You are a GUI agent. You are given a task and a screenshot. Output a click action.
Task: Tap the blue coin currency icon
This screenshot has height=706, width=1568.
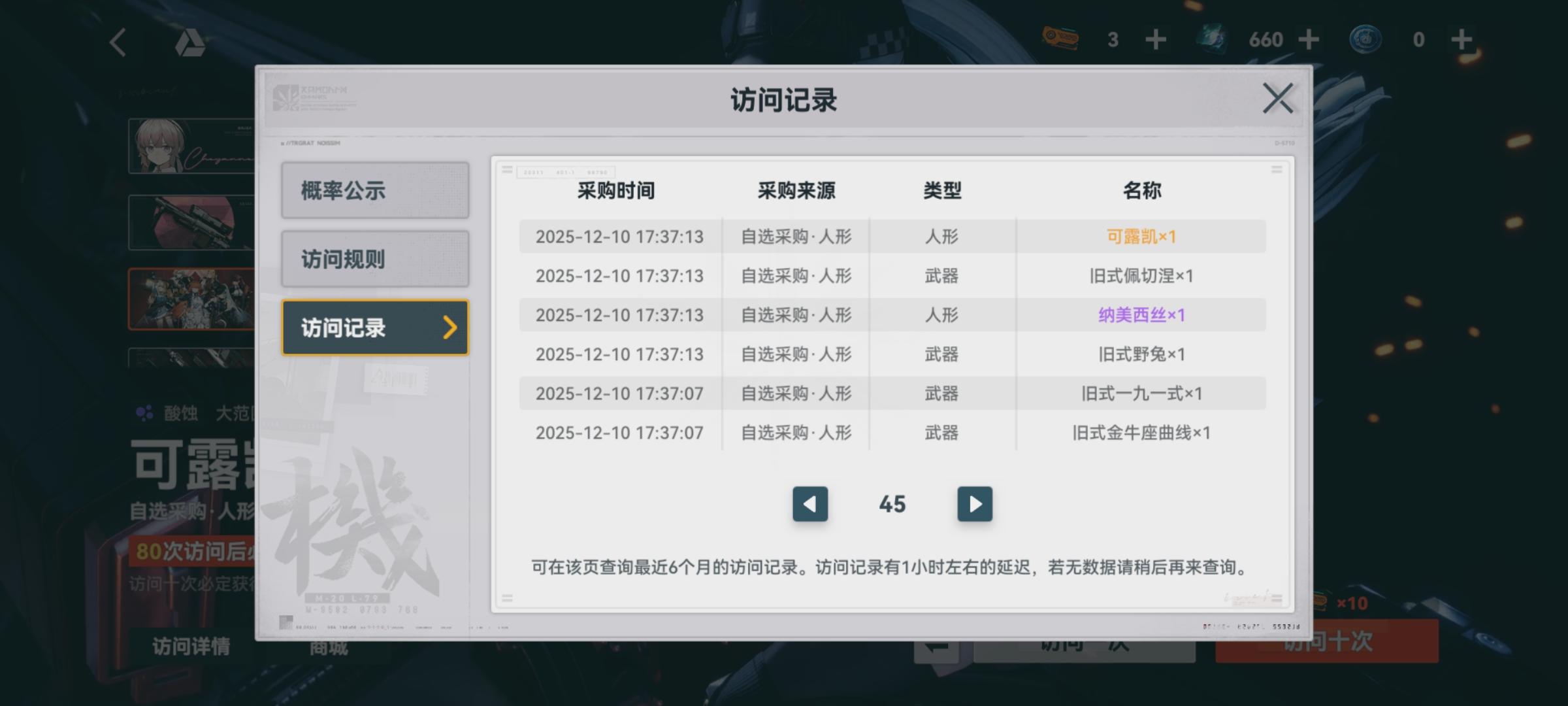click(x=1365, y=39)
